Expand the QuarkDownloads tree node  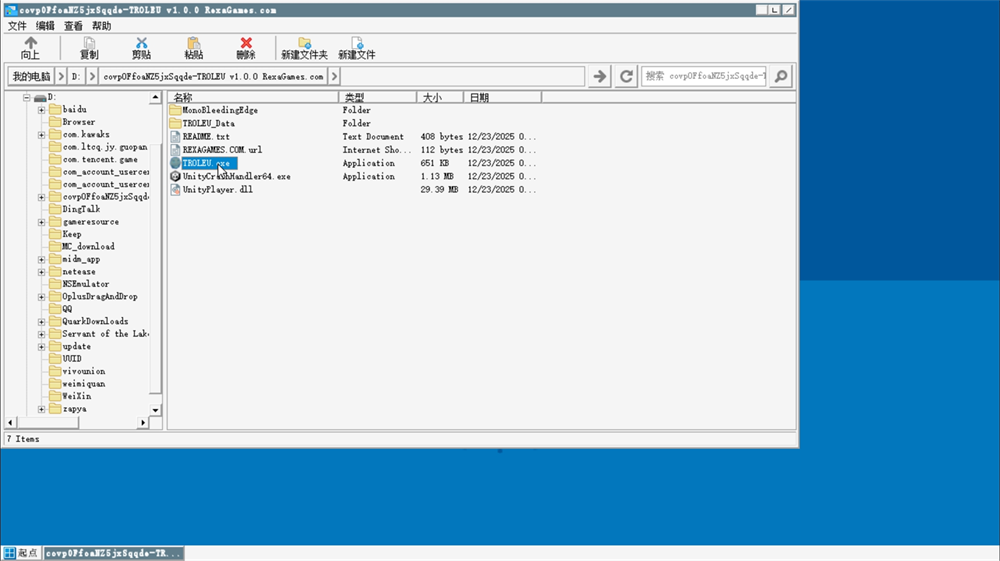tap(41, 322)
